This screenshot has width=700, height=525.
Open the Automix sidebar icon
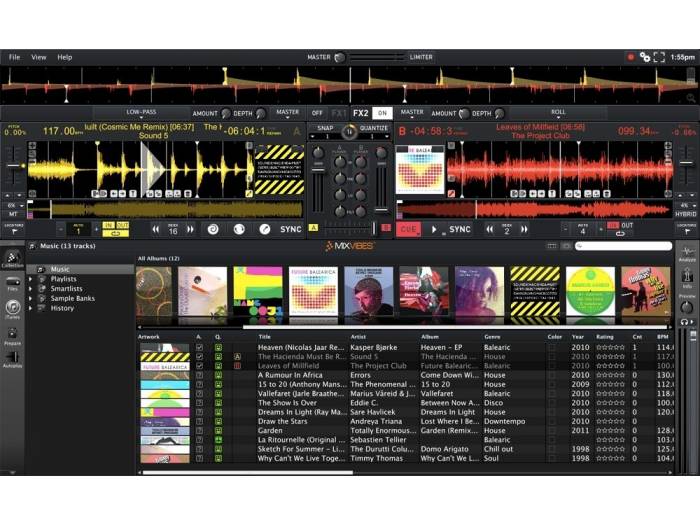tap(12, 358)
